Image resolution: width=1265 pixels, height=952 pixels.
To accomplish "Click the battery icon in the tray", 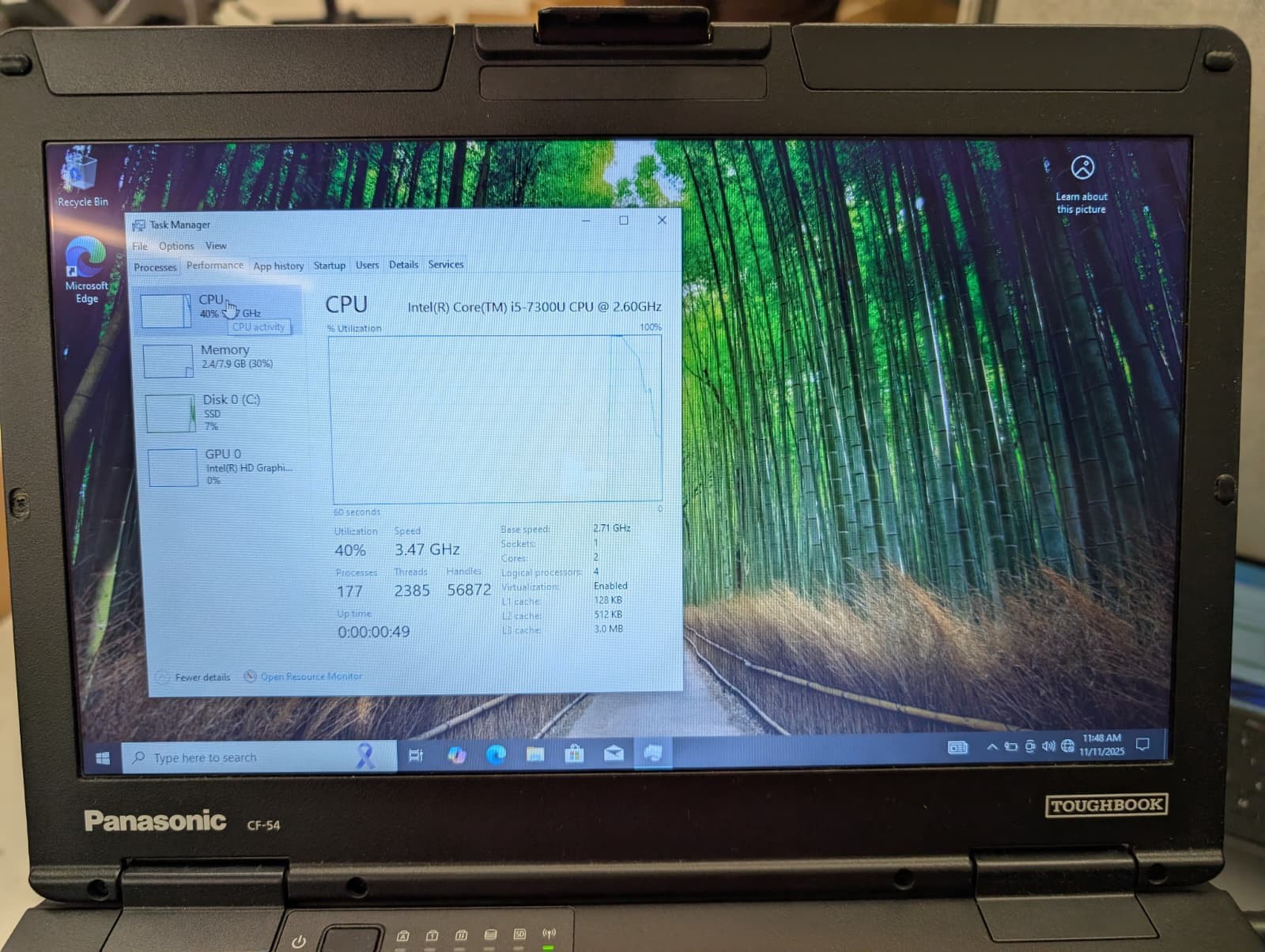I will pos(1010,746).
